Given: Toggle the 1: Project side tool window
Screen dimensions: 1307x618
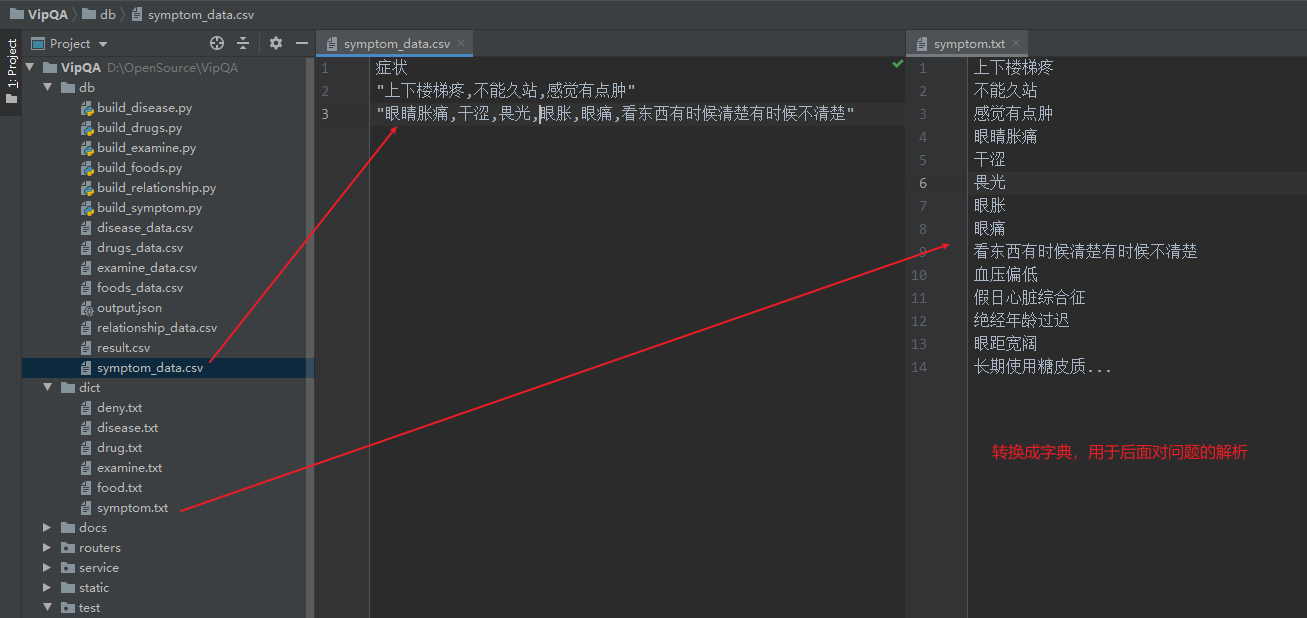Looking at the screenshot, I should click(x=11, y=72).
